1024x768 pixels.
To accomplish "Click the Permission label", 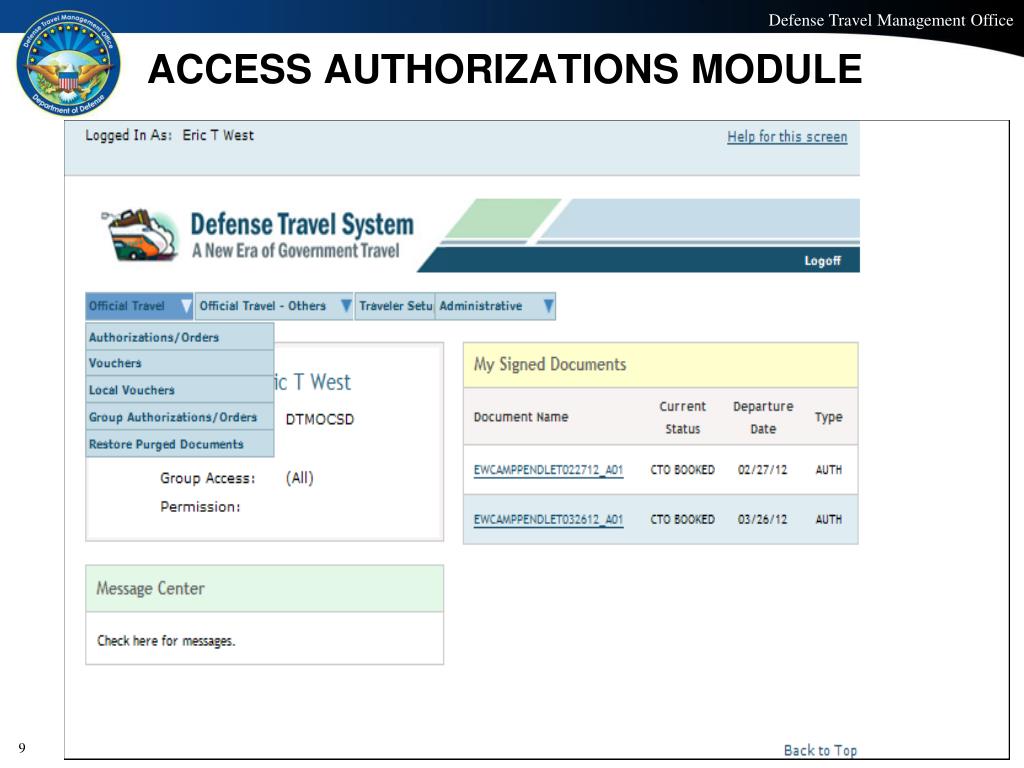I will tap(200, 507).
